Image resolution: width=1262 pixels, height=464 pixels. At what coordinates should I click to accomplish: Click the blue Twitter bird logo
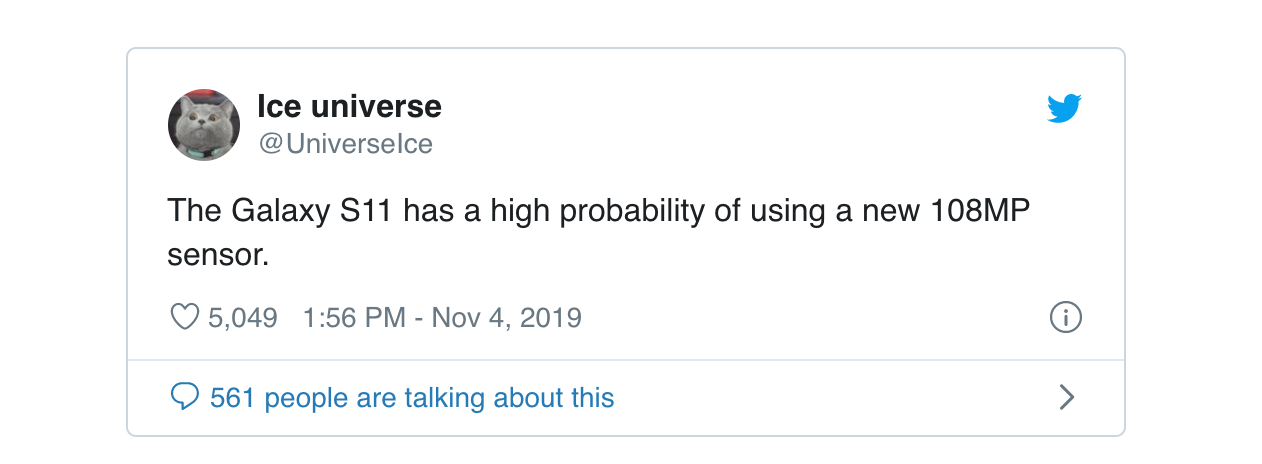(1065, 109)
